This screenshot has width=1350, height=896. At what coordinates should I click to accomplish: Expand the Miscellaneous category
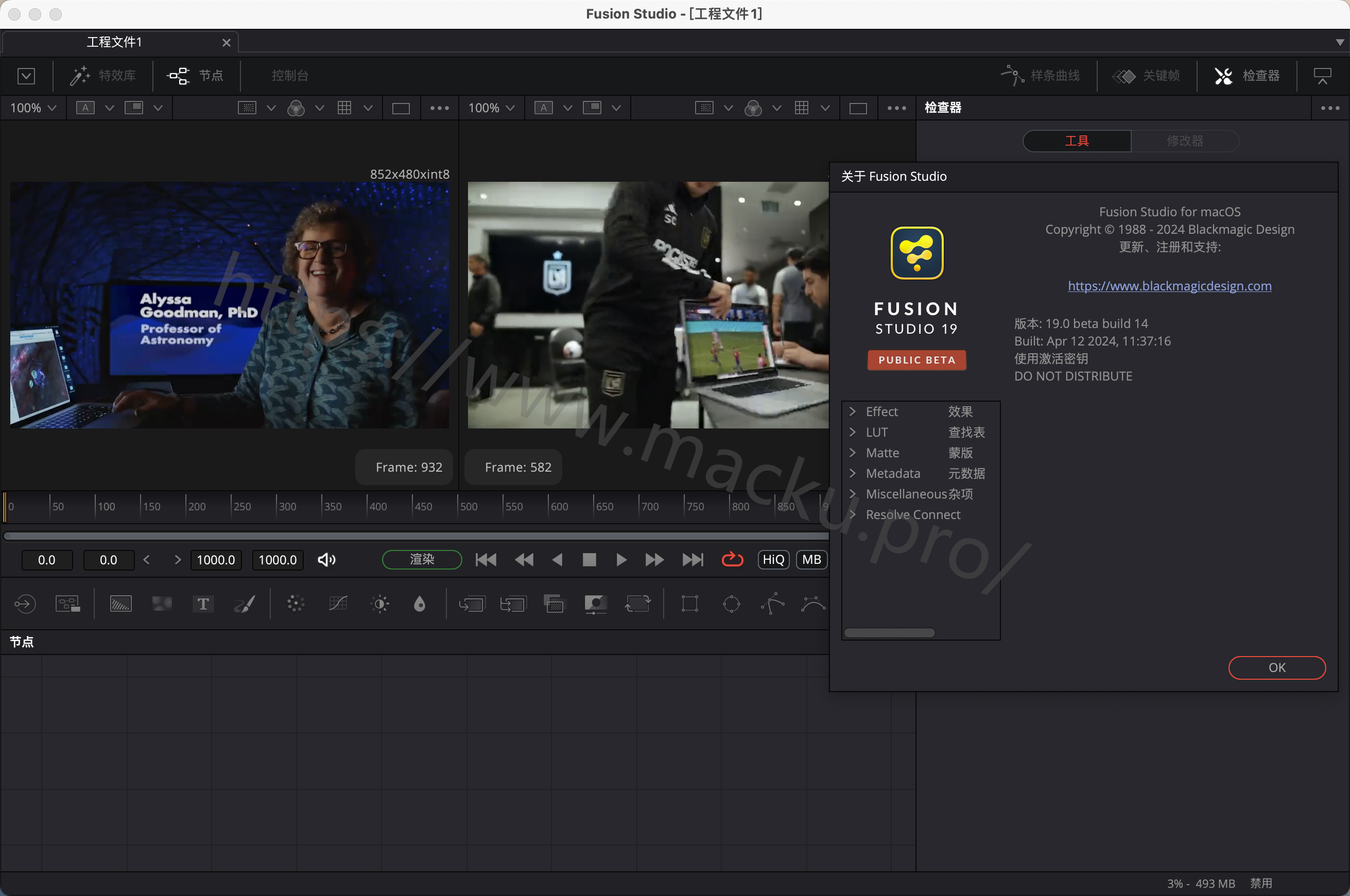(853, 494)
